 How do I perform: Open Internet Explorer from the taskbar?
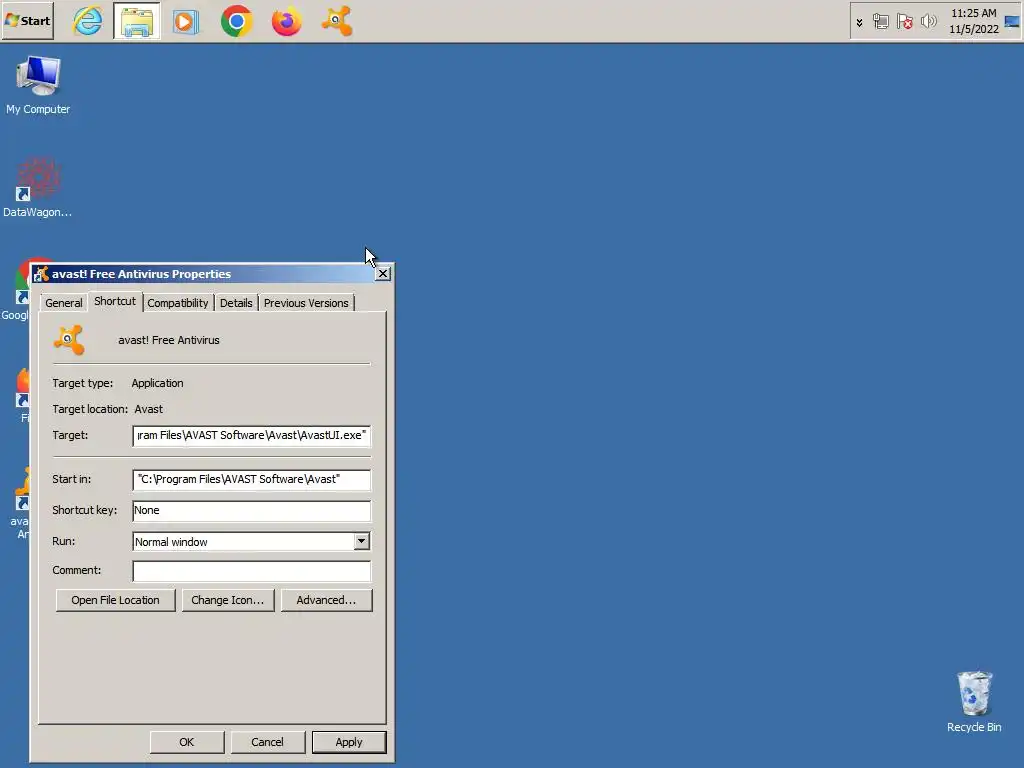[x=88, y=21]
